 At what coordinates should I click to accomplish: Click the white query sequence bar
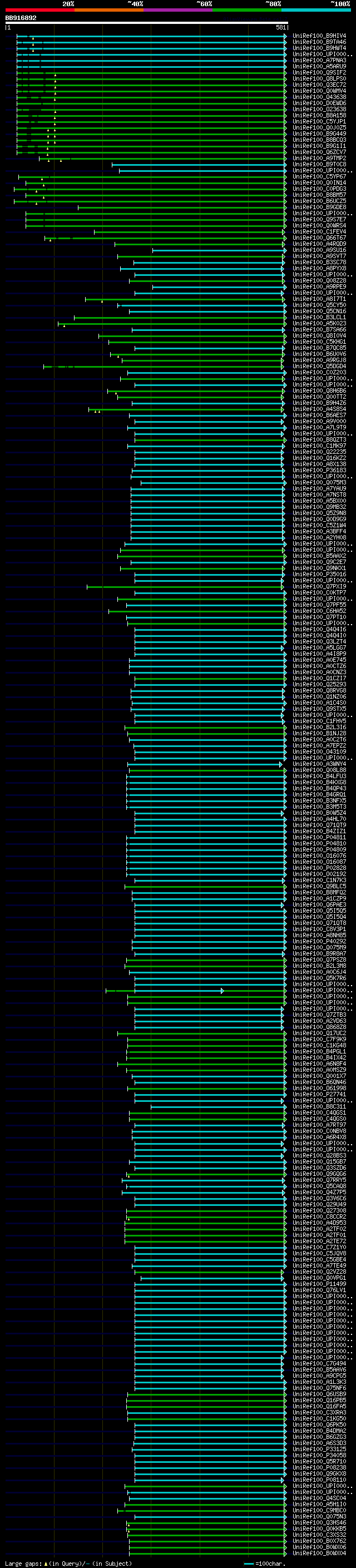tap(146, 22)
